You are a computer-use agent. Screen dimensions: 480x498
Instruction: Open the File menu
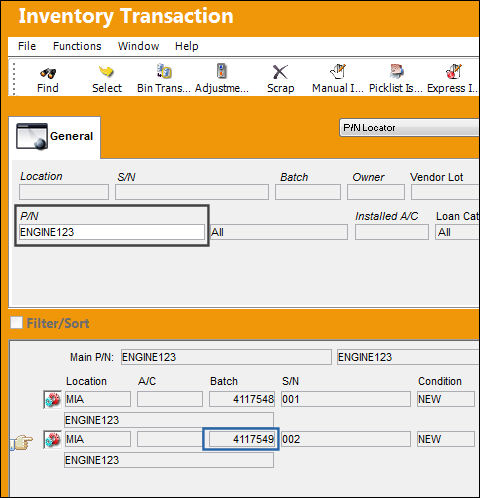tap(27, 46)
